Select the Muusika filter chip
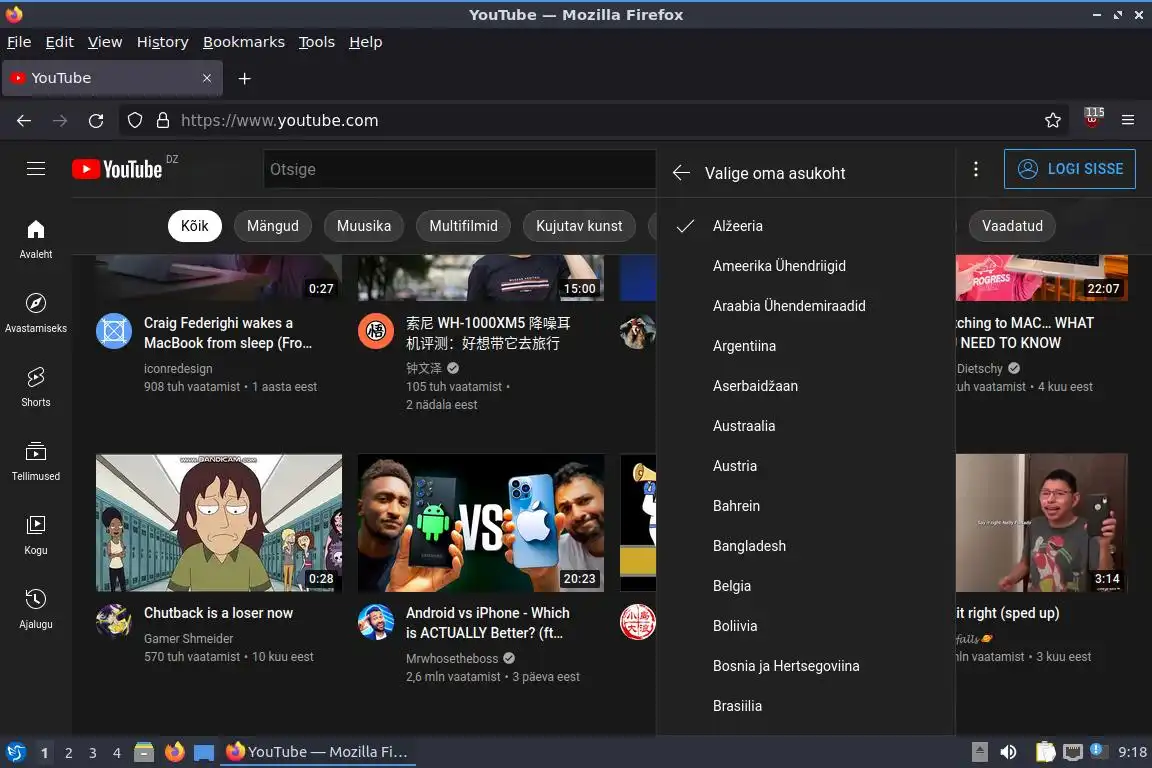The image size is (1152, 768). click(x=364, y=226)
